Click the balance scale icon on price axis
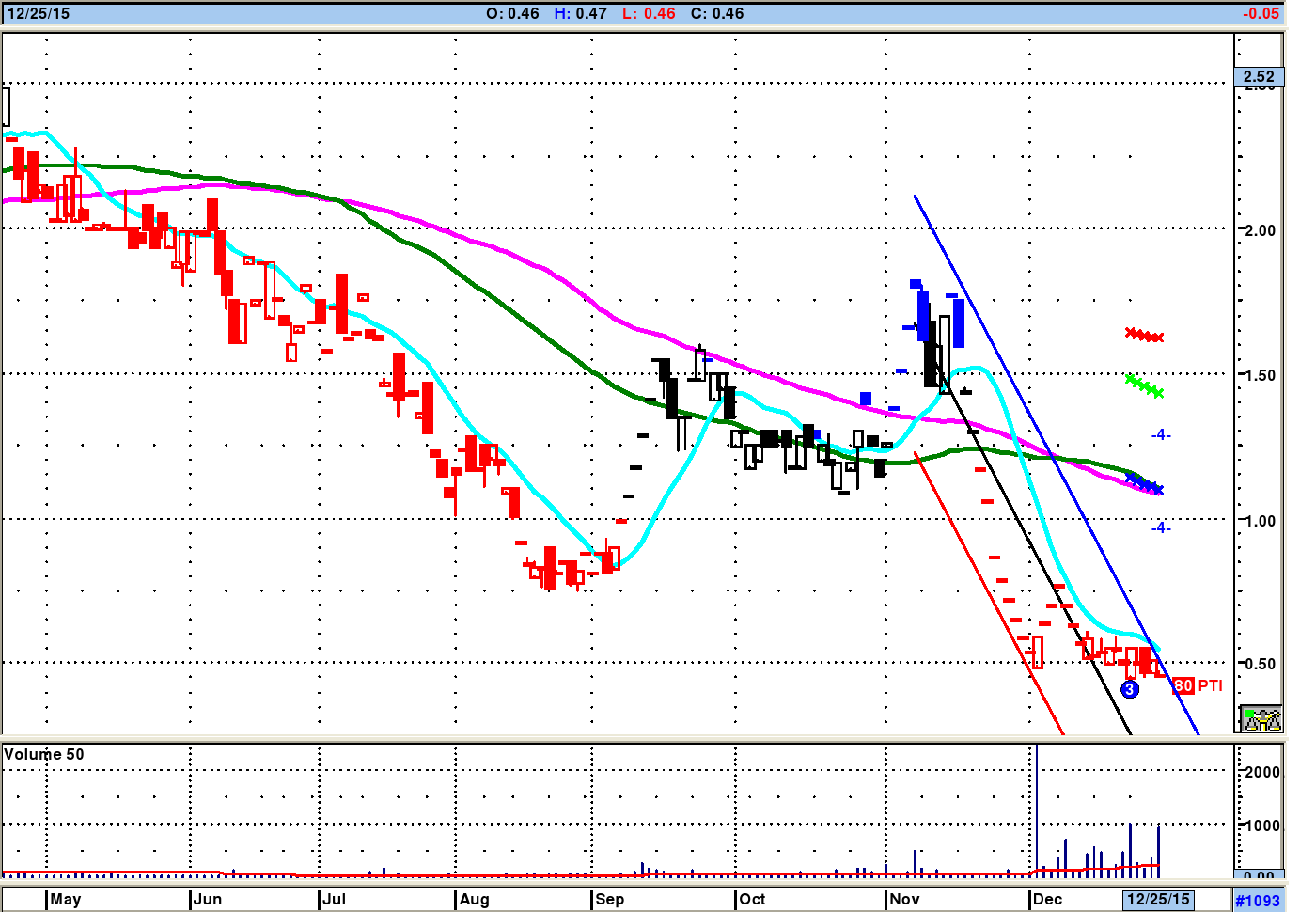Image resolution: width=1316 pixels, height=912 pixels. coord(1261,719)
